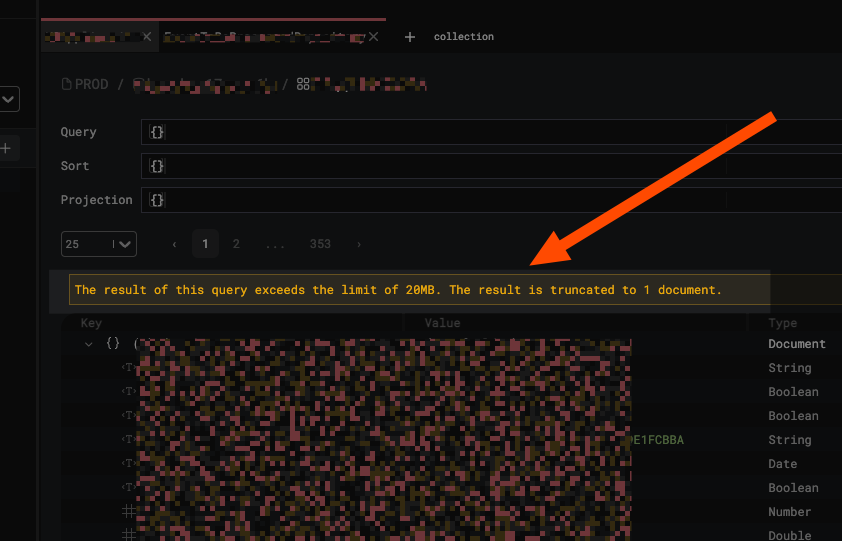Click the Date type cell
Viewport: 842px width, 541px height.
pos(782,464)
